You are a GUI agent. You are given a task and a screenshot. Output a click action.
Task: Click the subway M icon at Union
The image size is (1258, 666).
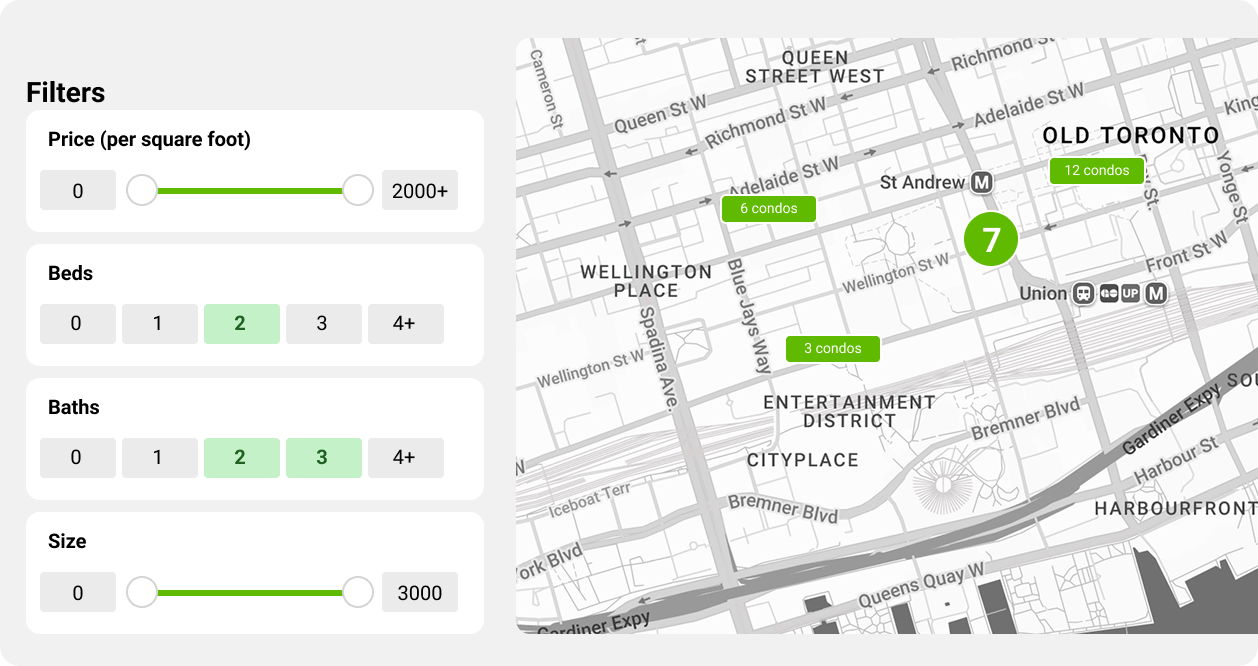[1156, 294]
